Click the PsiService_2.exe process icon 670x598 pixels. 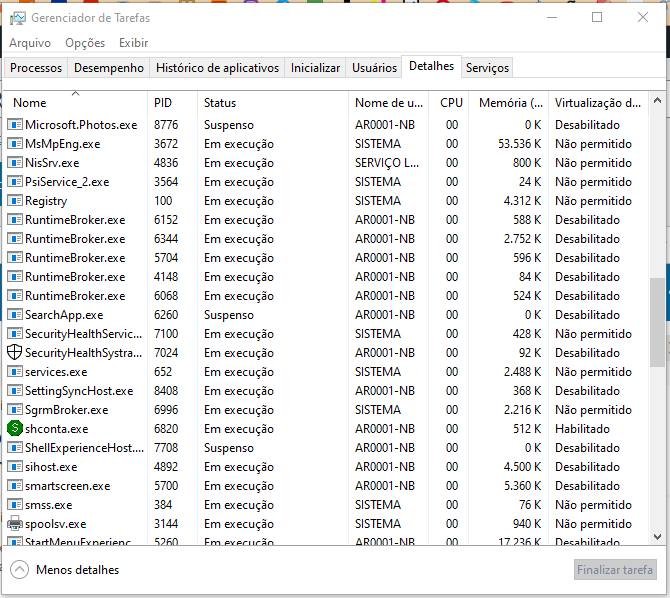pos(15,182)
